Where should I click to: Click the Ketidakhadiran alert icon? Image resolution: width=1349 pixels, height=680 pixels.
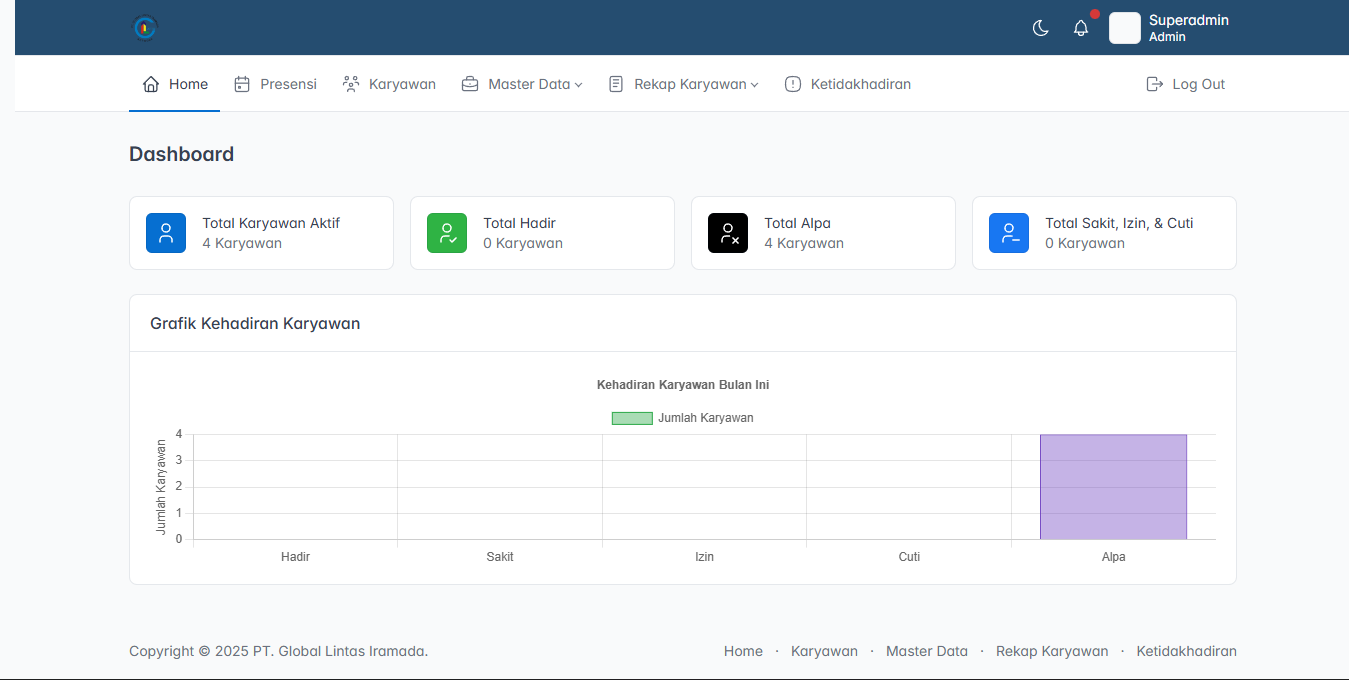(x=793, y=84)
